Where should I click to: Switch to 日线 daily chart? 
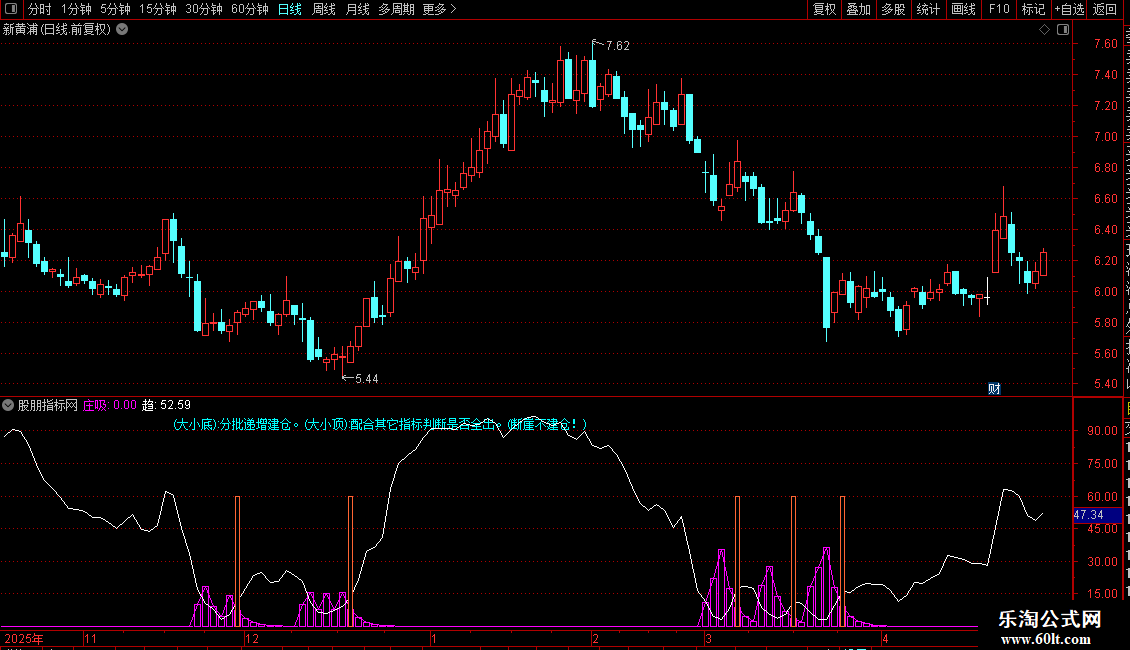290,9
